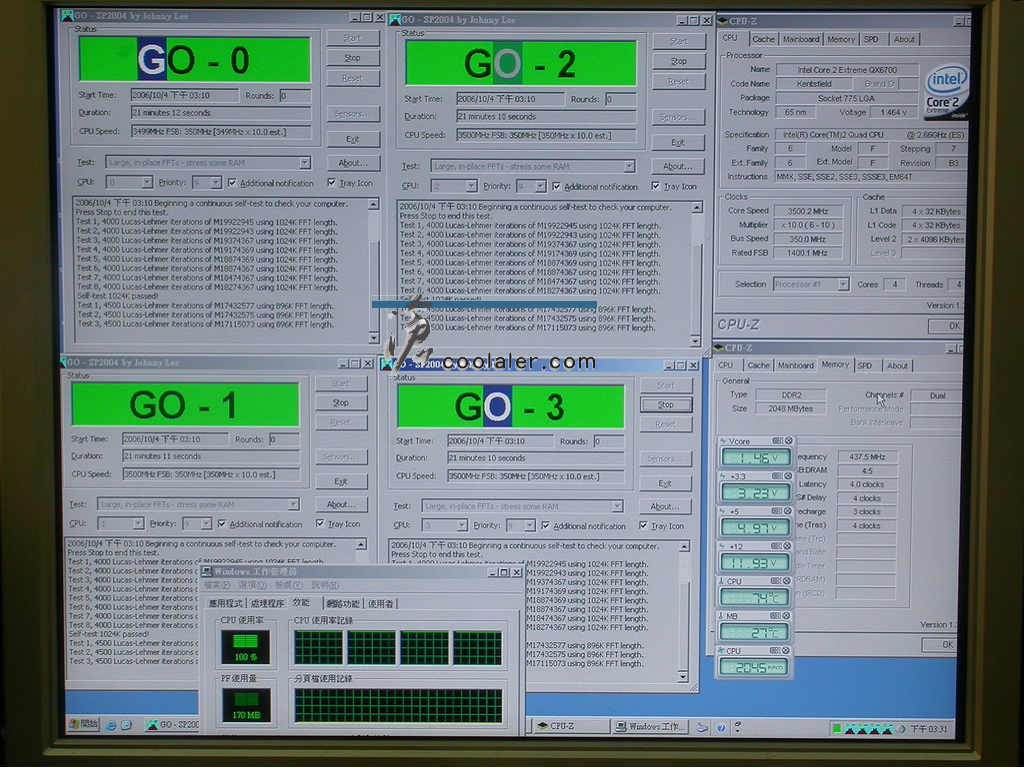Switch to Mainboard tab in top CPU-Z window

pos(801,39)
